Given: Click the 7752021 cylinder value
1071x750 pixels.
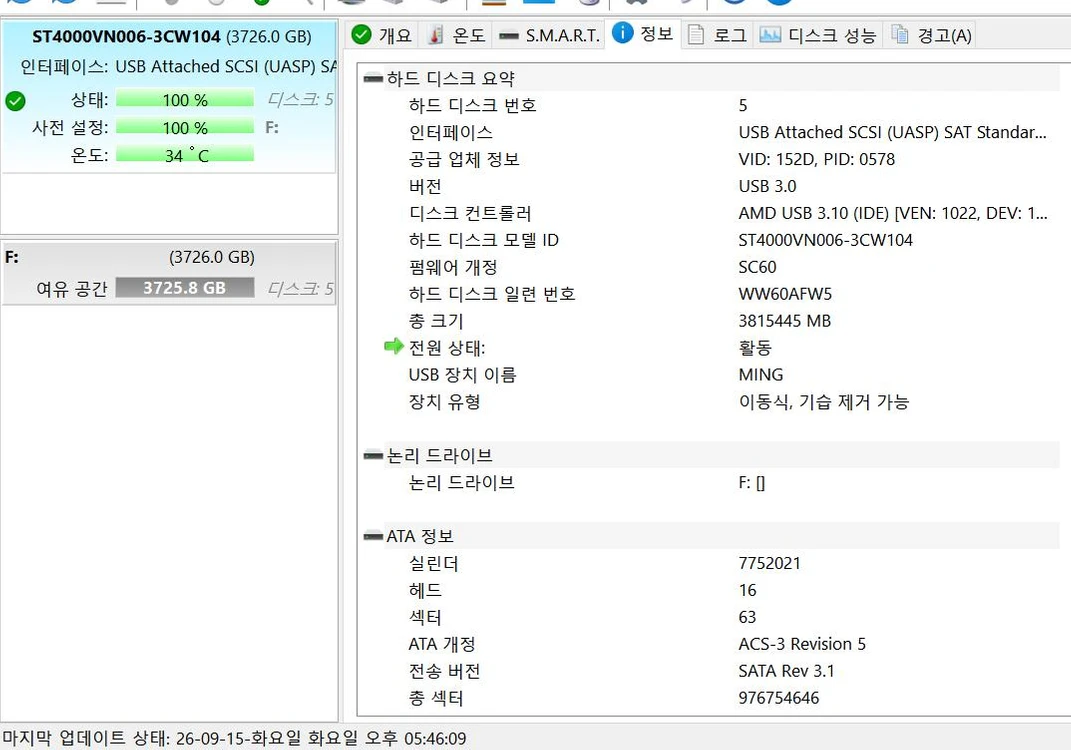Looking at the screenshot, I should pyautogui.click(x=769, y=563).
